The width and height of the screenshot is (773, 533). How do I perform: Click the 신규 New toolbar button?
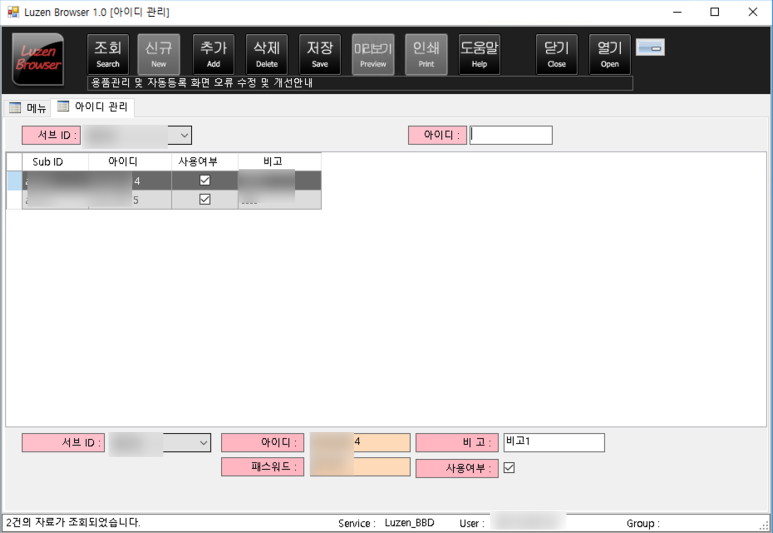[x=158, y=54]
